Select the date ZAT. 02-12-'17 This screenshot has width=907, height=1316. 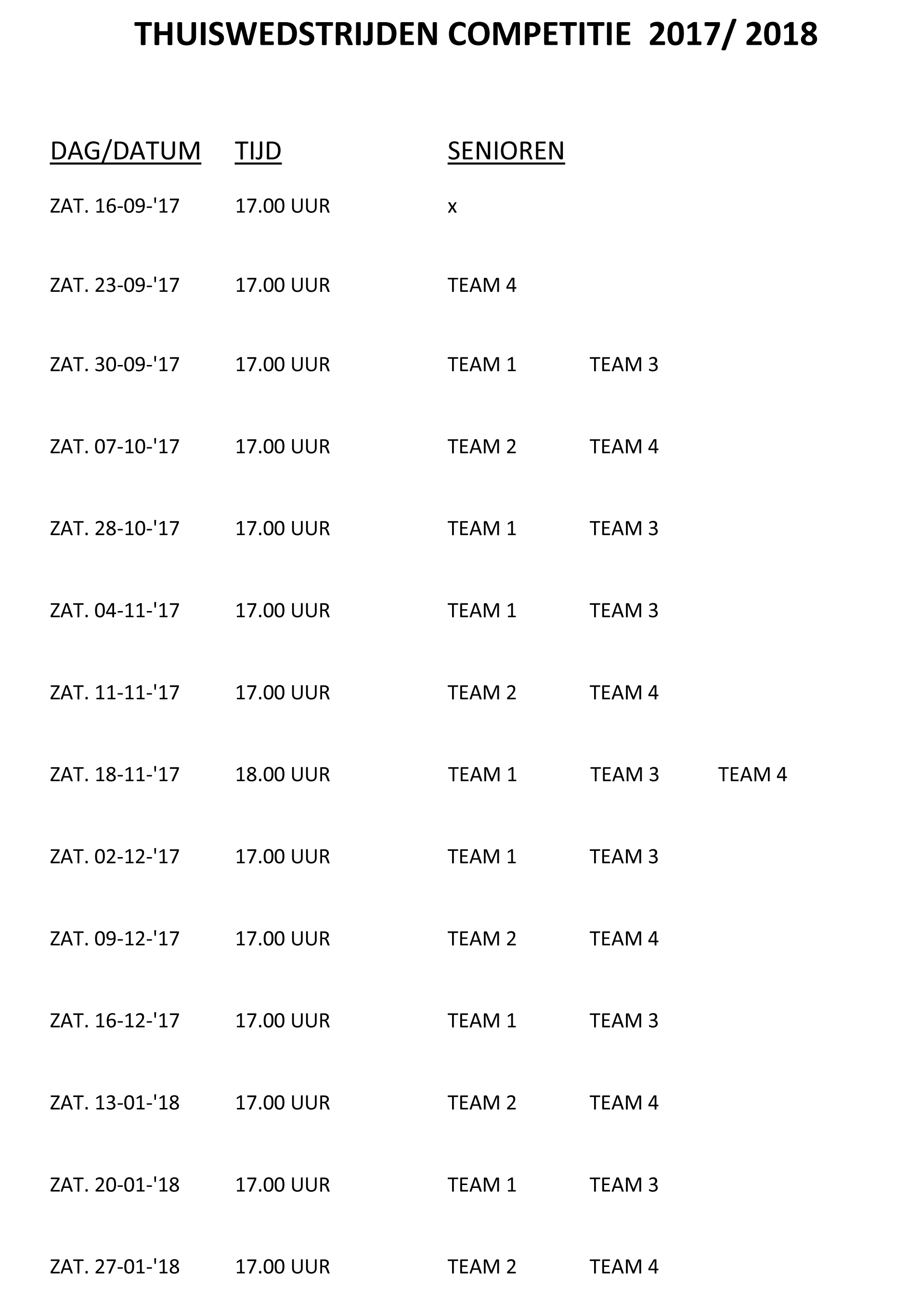coord(115,857)
